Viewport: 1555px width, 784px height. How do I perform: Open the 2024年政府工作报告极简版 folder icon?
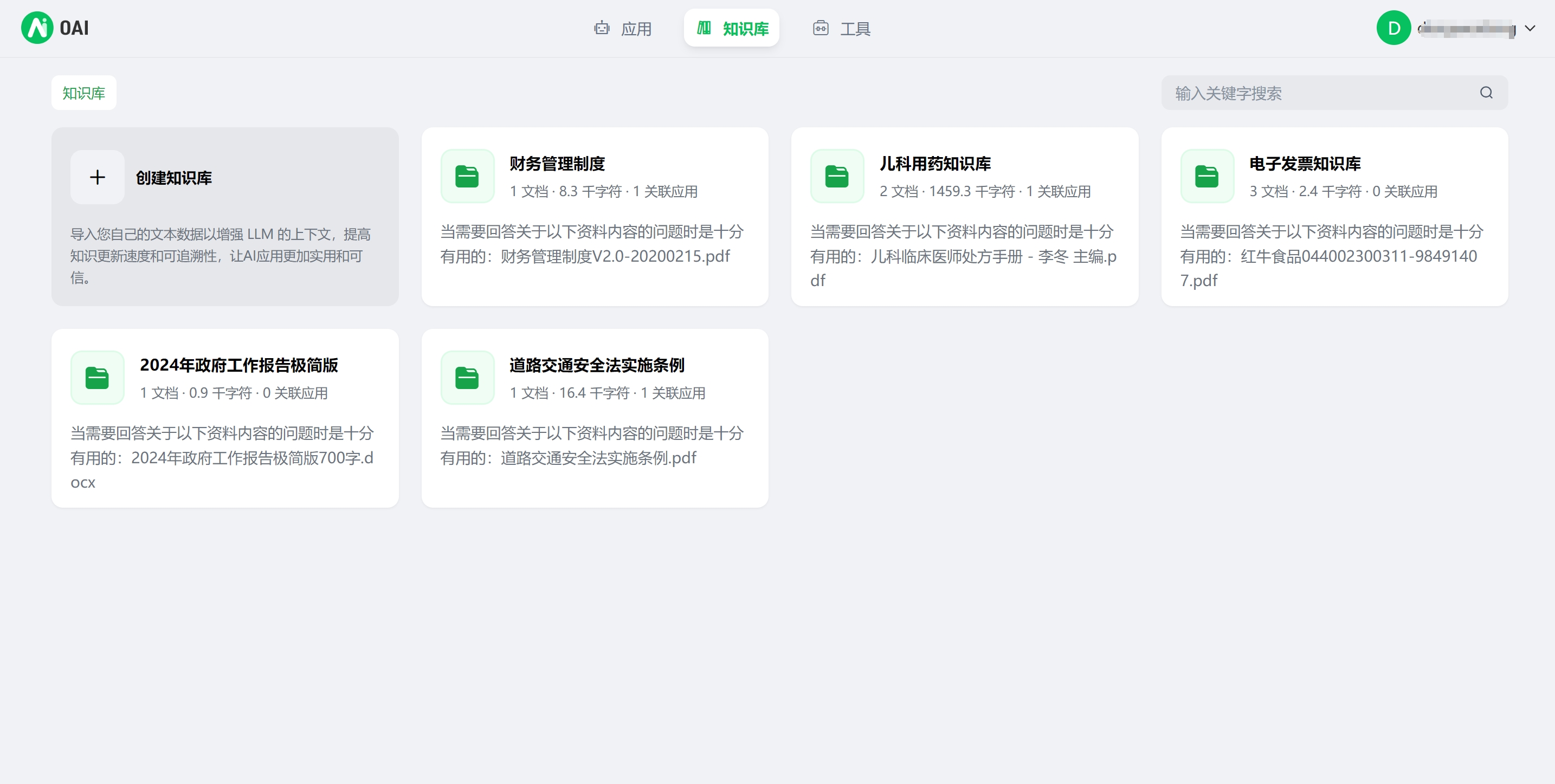pos(97,378)
